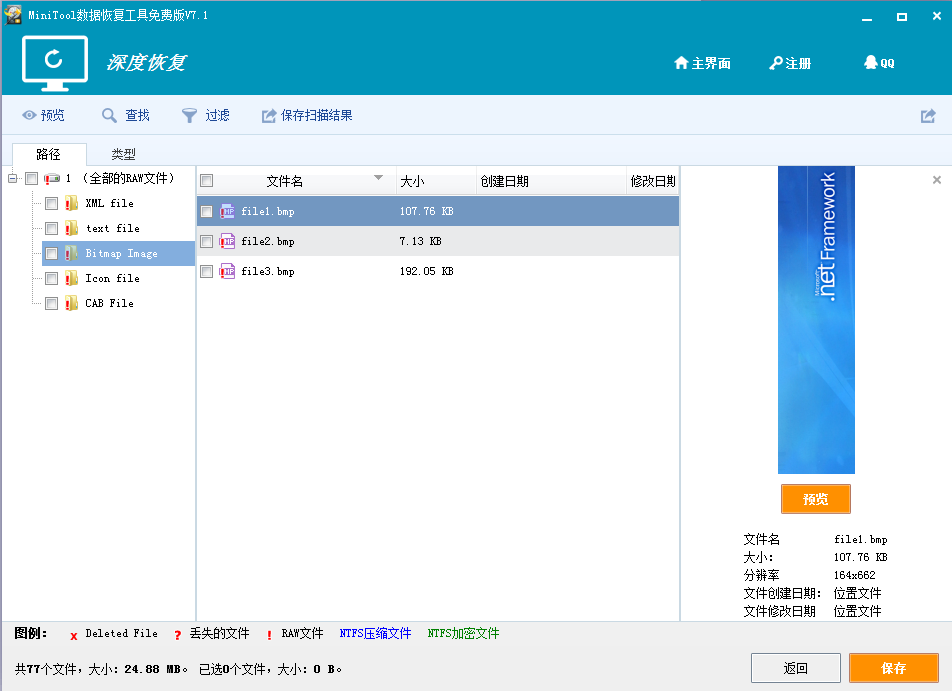Select the Icon file tree item
The width and height of the screenshot is (952, 691).
point(112,277)
